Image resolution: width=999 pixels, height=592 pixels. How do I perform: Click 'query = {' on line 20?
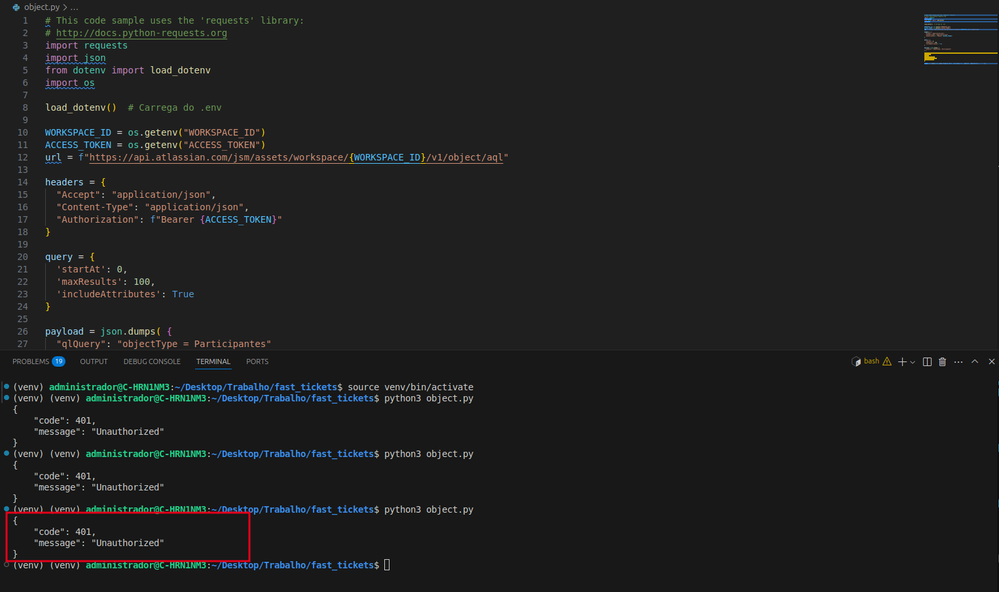(69, 257)
